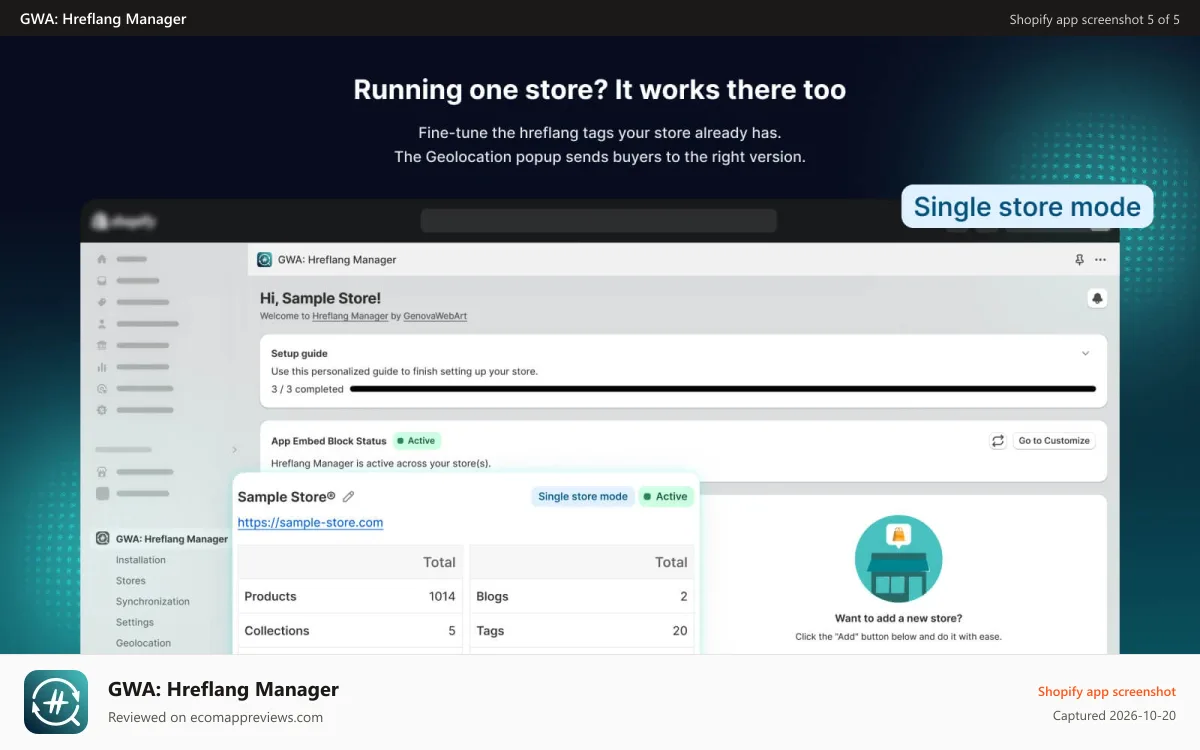Viewport: 1200px width, 750px height.
Task: Click the GWA: Hreflang Manager app header title
Action: click(337, 260)
